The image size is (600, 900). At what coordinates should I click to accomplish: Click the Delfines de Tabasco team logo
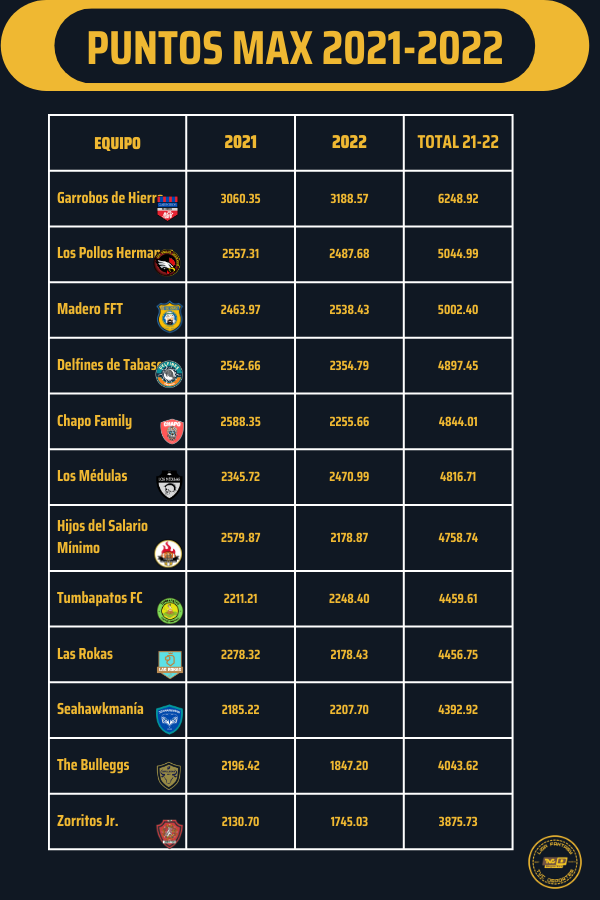click(168, 373)
